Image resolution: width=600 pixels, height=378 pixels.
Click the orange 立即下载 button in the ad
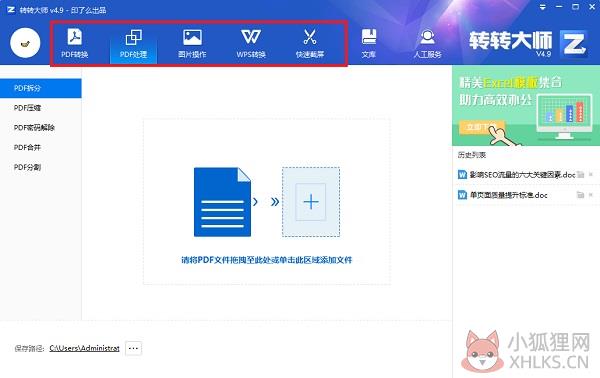tap(481, 127)
